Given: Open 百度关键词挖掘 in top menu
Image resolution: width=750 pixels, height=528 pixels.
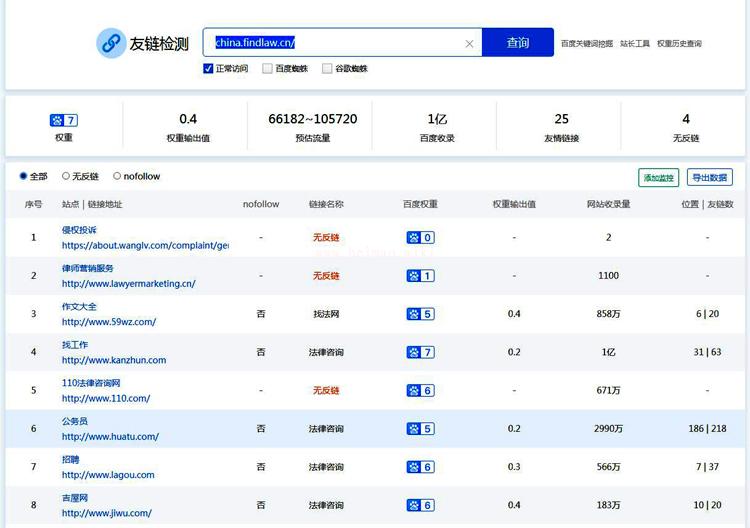Looking at the screenshot, I should [586, 44].
